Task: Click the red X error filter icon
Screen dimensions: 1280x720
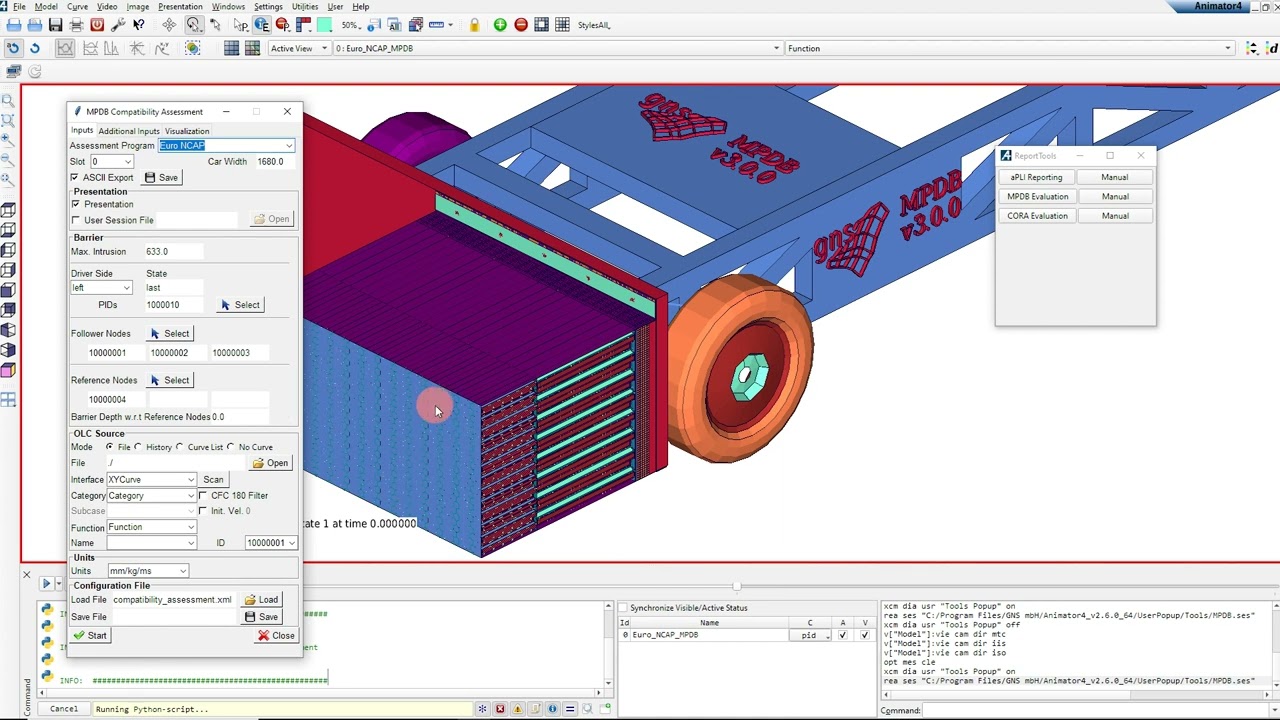Action: 500,709
